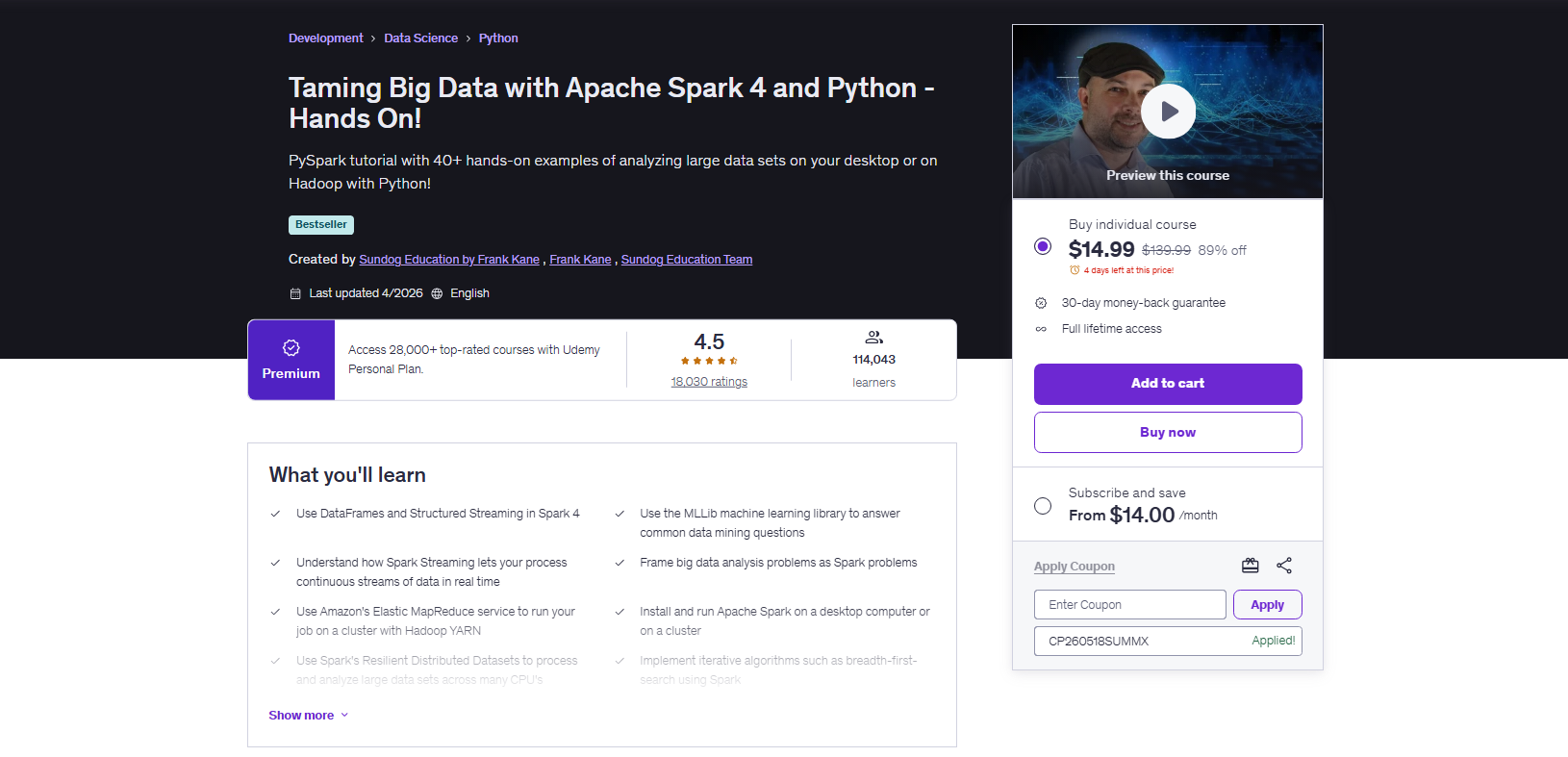
Task: Click the Apply Coupon link
Action: [1075, 567]
